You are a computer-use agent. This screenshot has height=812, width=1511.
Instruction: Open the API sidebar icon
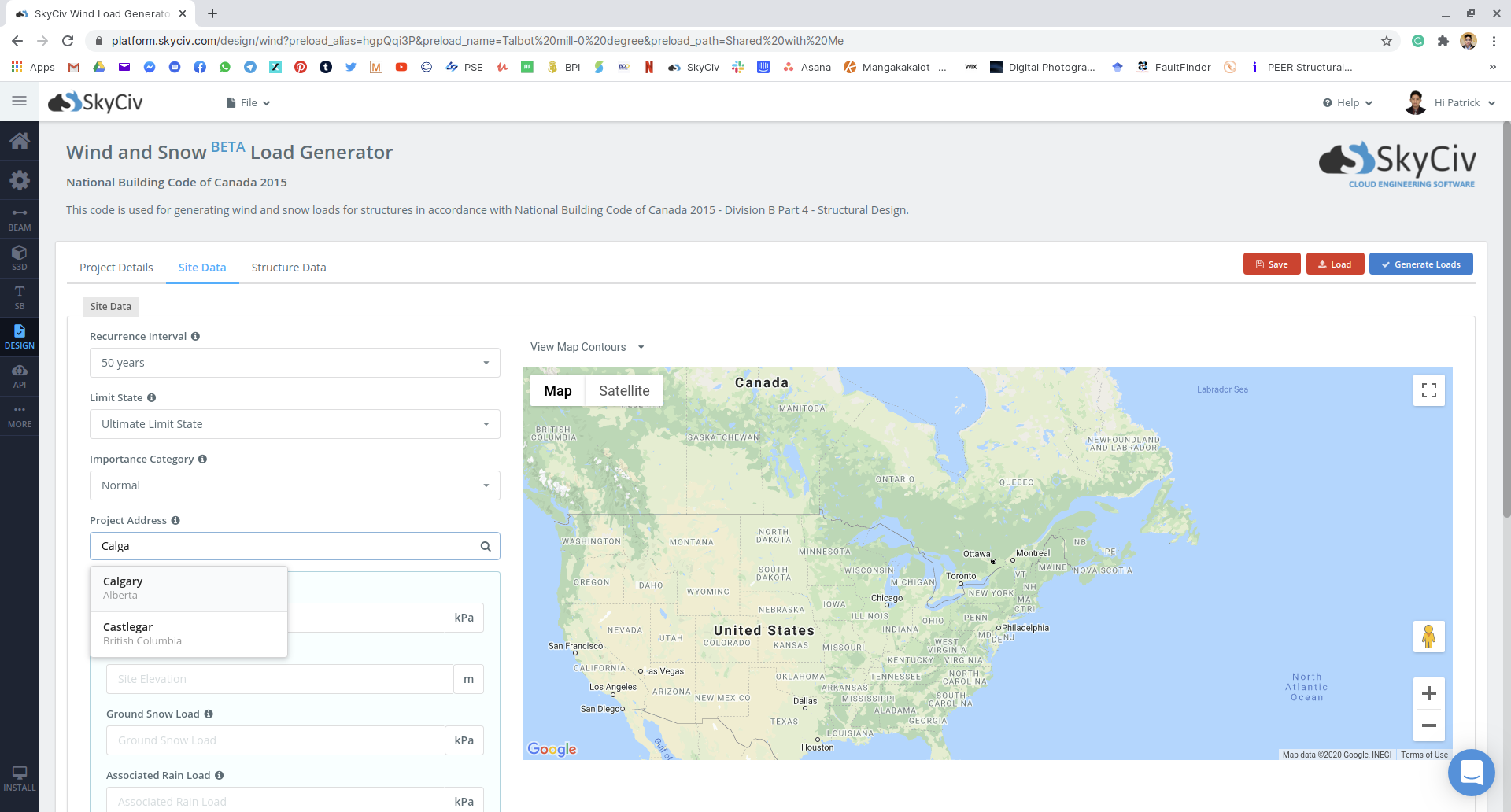[20, 376]
